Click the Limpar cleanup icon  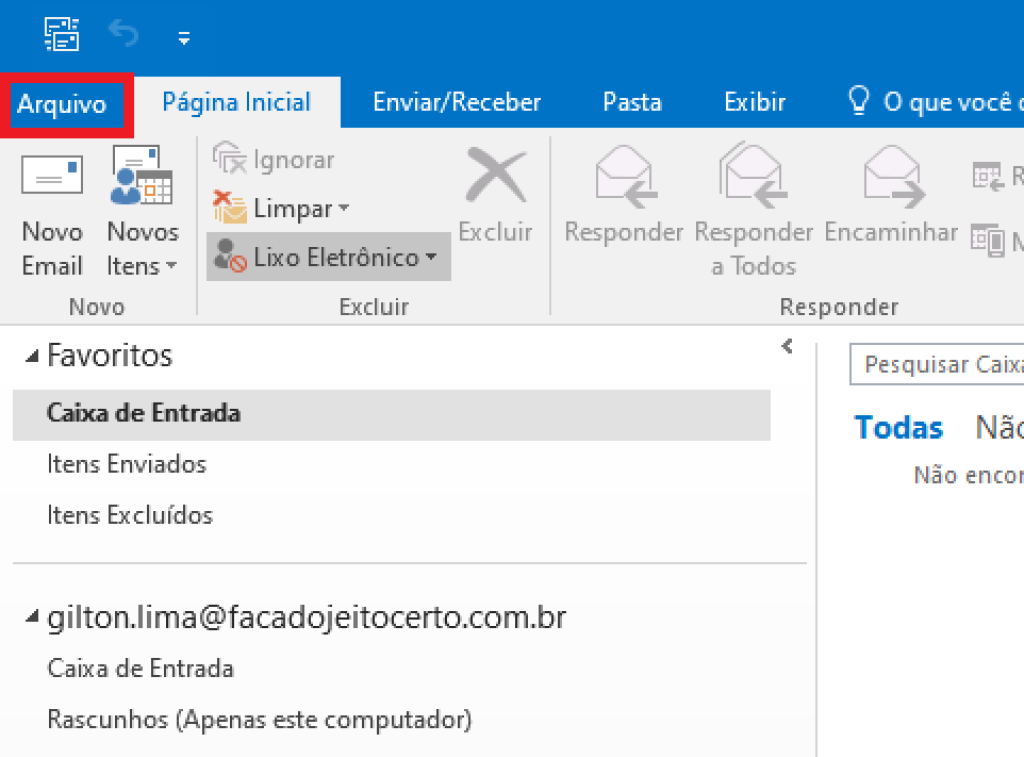[x=229, y=207]
